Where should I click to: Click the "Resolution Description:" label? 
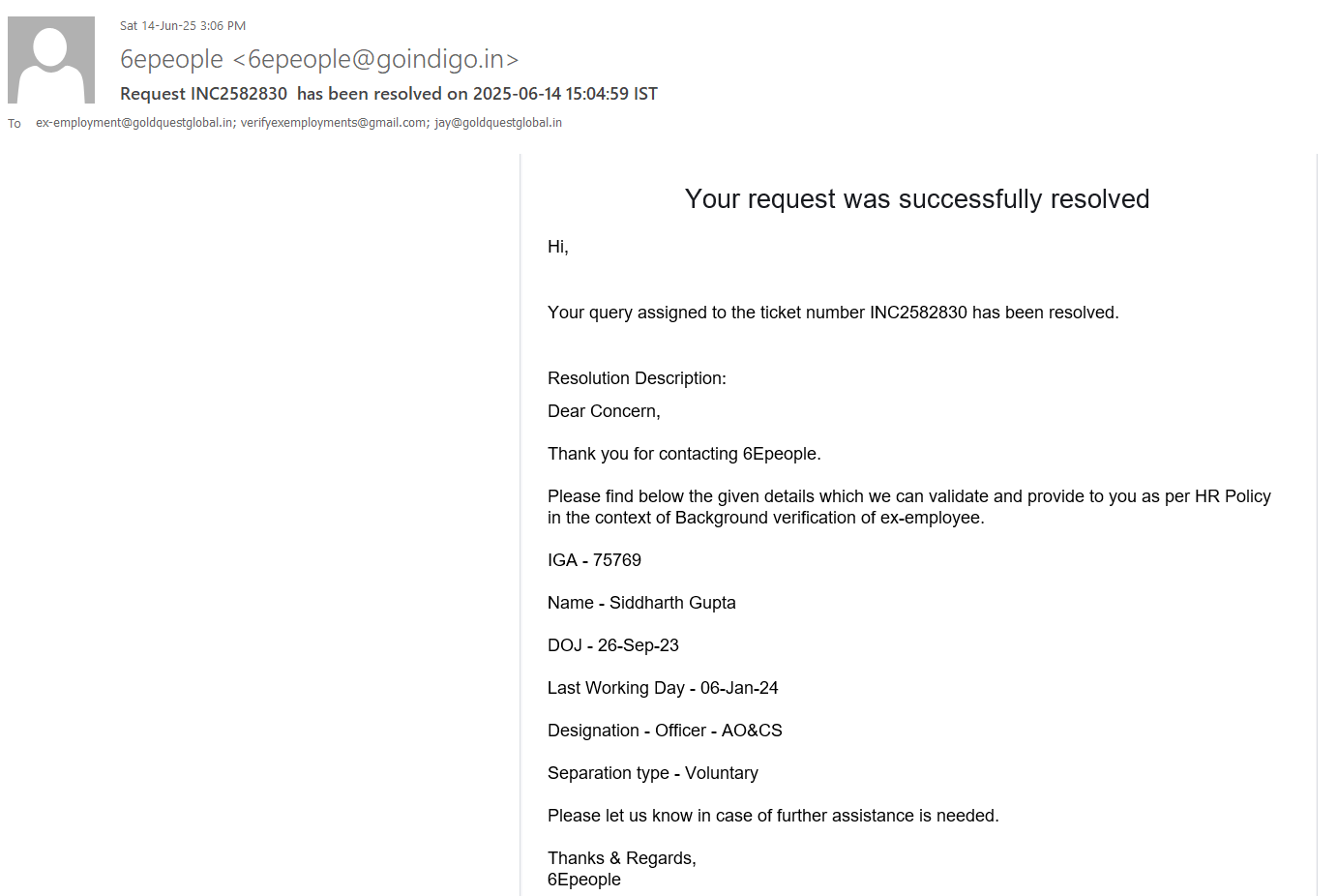637,378
